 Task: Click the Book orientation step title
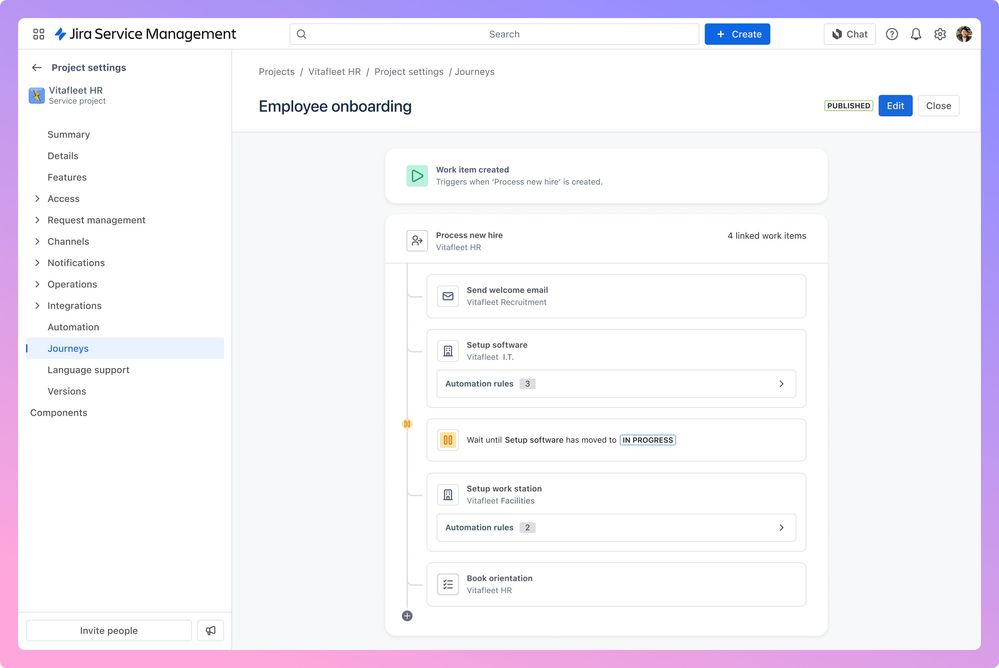(500, 578)
